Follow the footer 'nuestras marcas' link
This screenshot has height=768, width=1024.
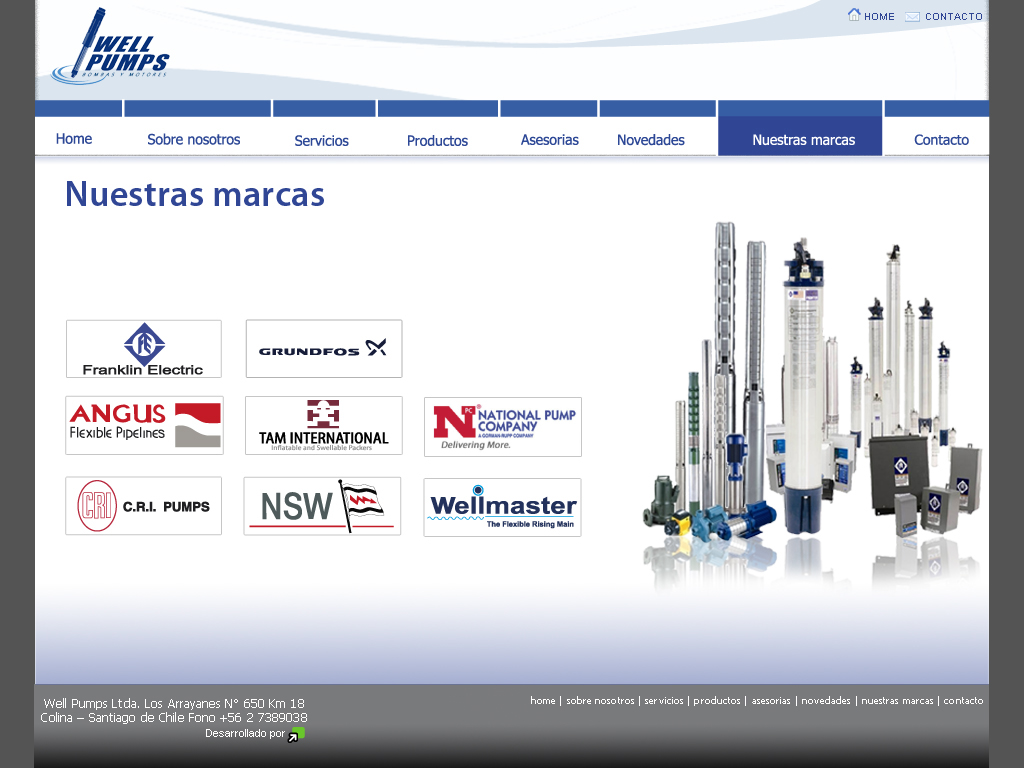pos(897,701)
